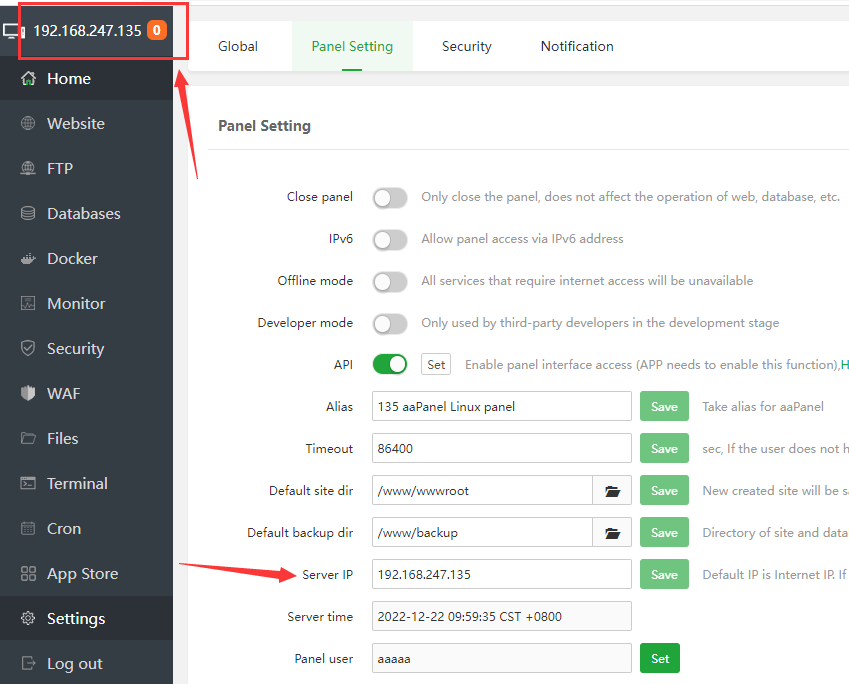This screenshot has width=849, height=684.
Task: Open Docker using the whale icon
Action: click(x=28, y=259)
